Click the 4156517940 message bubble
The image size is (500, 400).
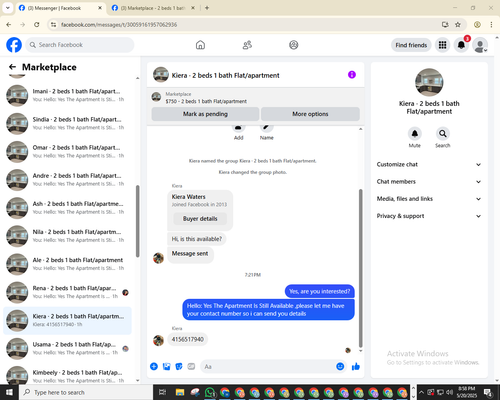pos(188,339)
